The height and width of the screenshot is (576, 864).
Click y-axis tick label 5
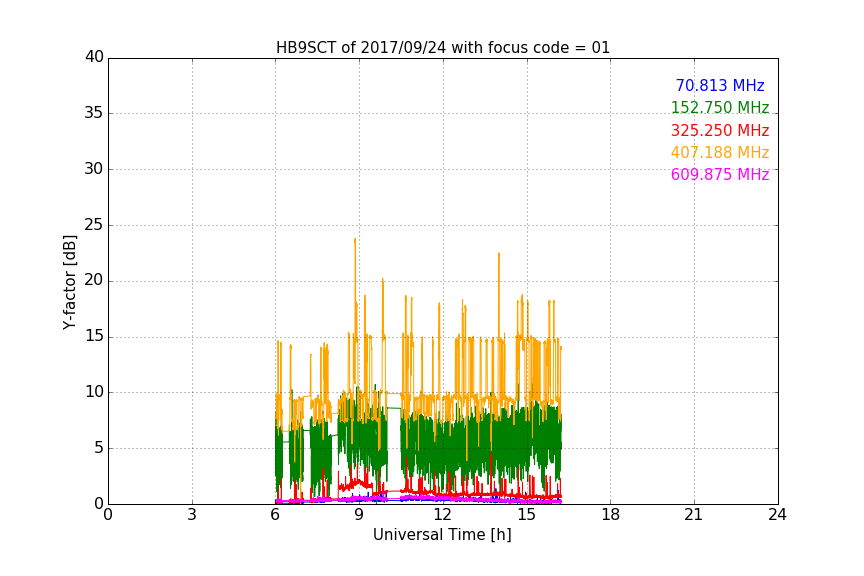(x=99, y=448)
